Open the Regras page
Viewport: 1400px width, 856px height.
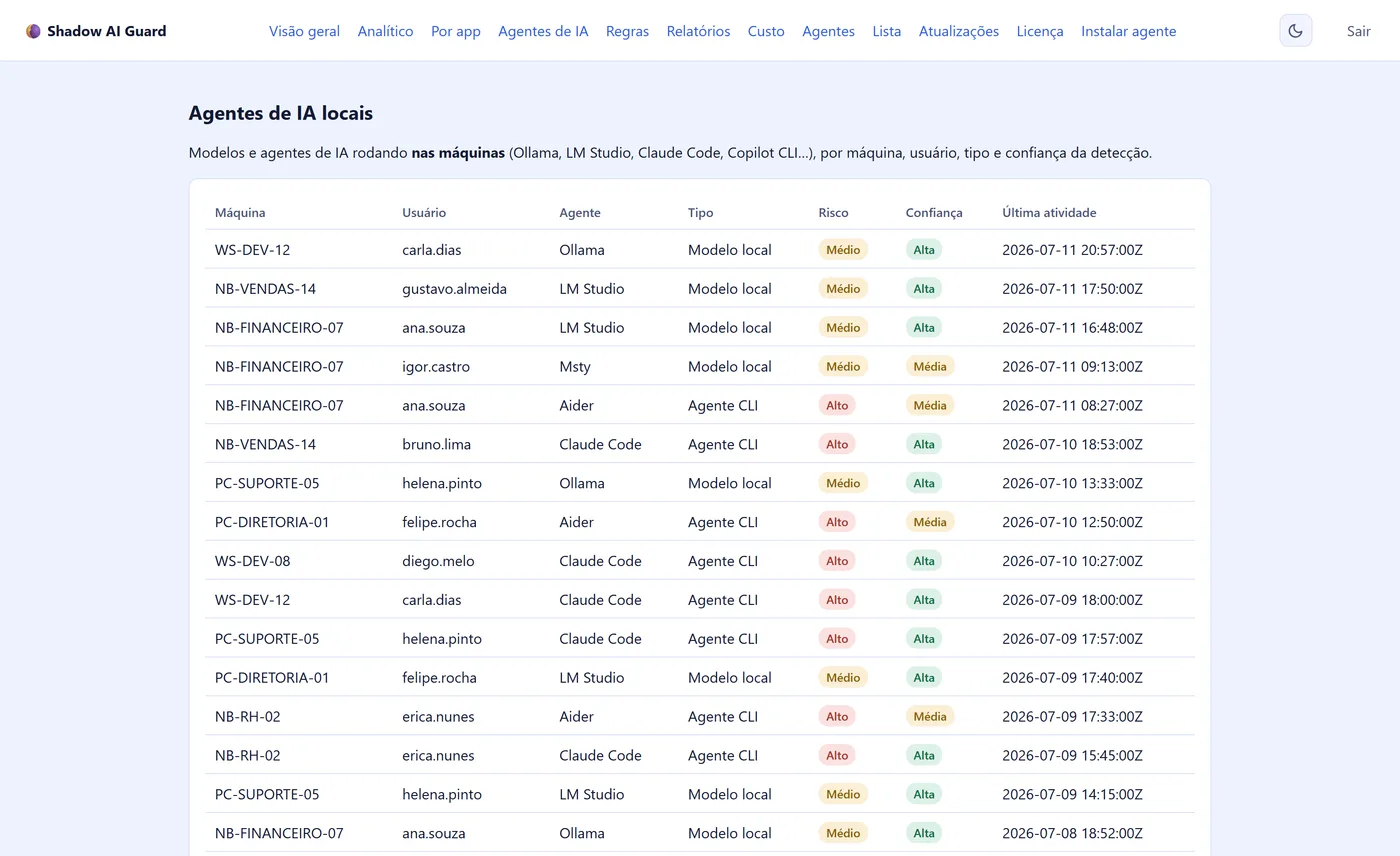pos(627,31)
